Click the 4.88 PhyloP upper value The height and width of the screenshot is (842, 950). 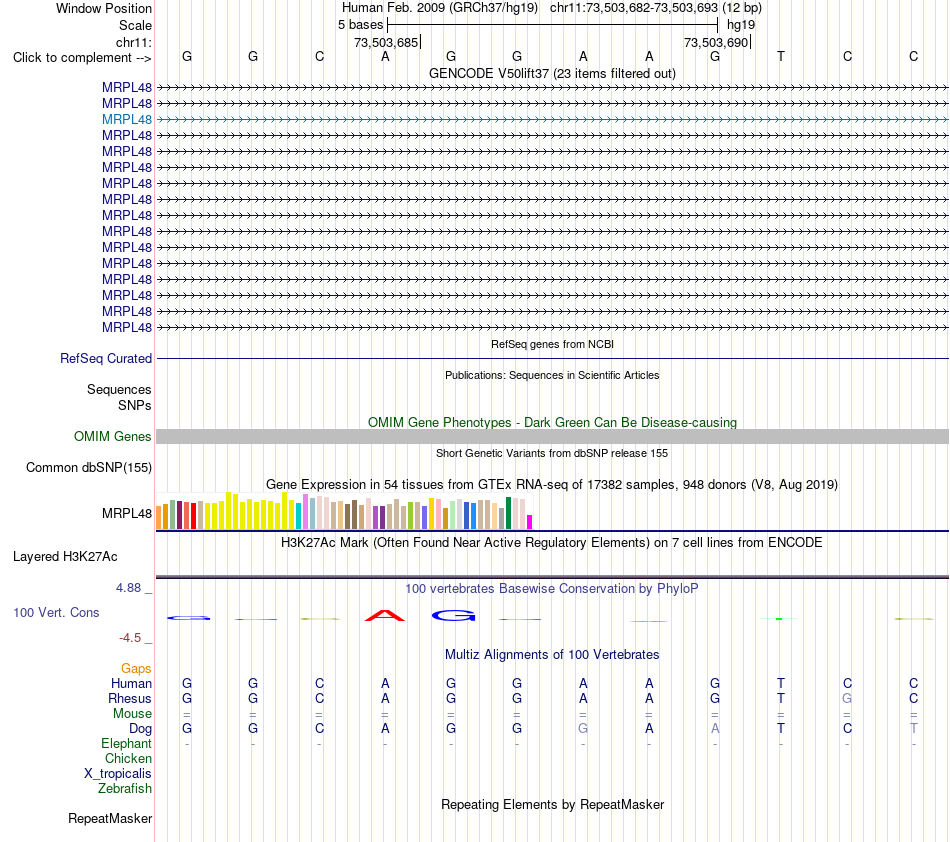click(128, 588)
